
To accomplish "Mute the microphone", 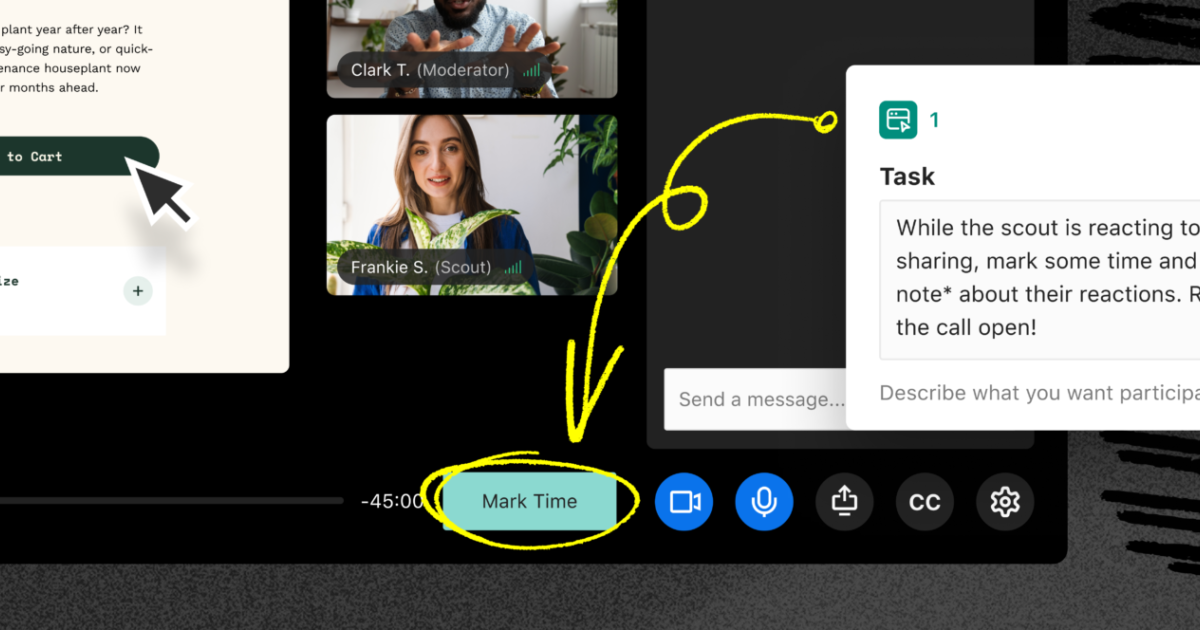I will [764, 501].
